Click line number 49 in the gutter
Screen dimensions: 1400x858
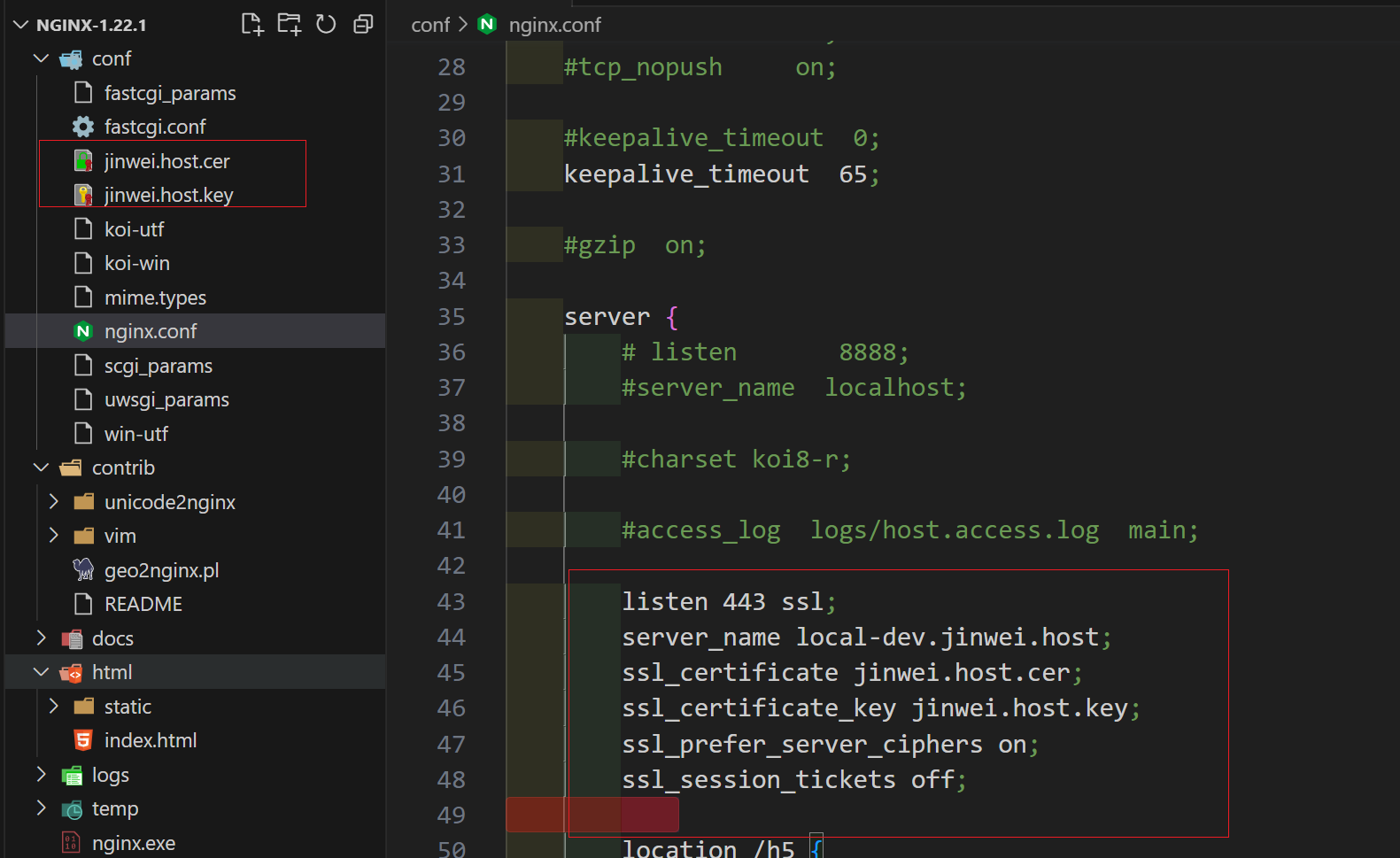[x=452, y=815]
